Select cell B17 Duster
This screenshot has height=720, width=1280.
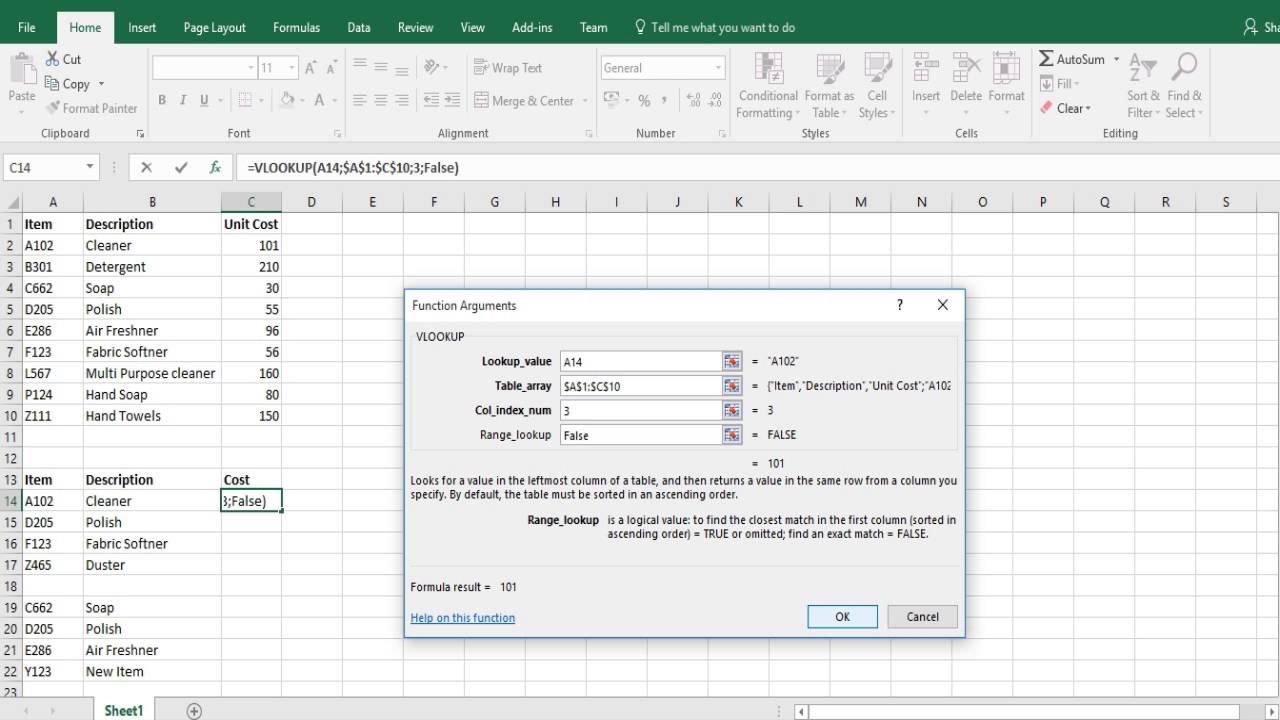click(x=152, y=565)
